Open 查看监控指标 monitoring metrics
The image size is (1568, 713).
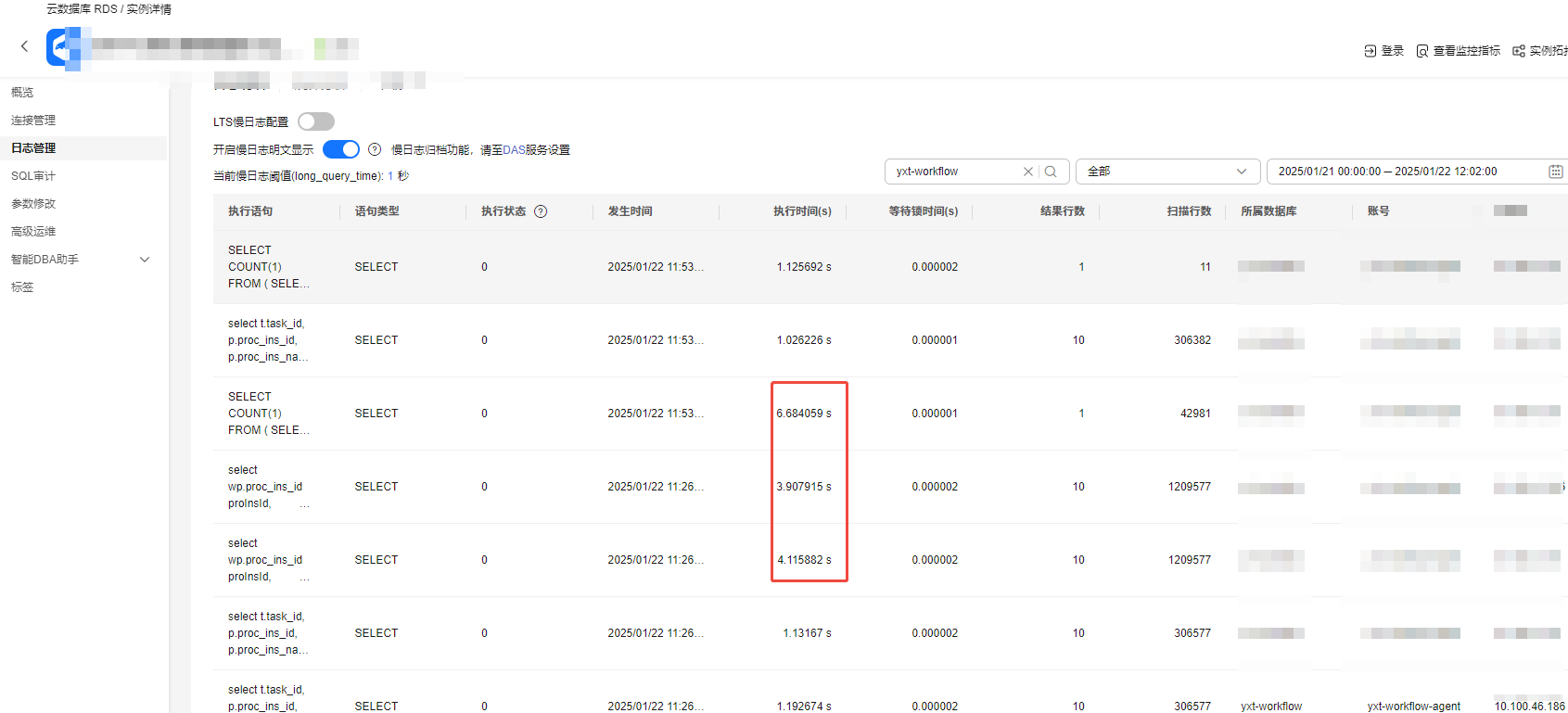pyautogui.click(x=1458, y=51)
